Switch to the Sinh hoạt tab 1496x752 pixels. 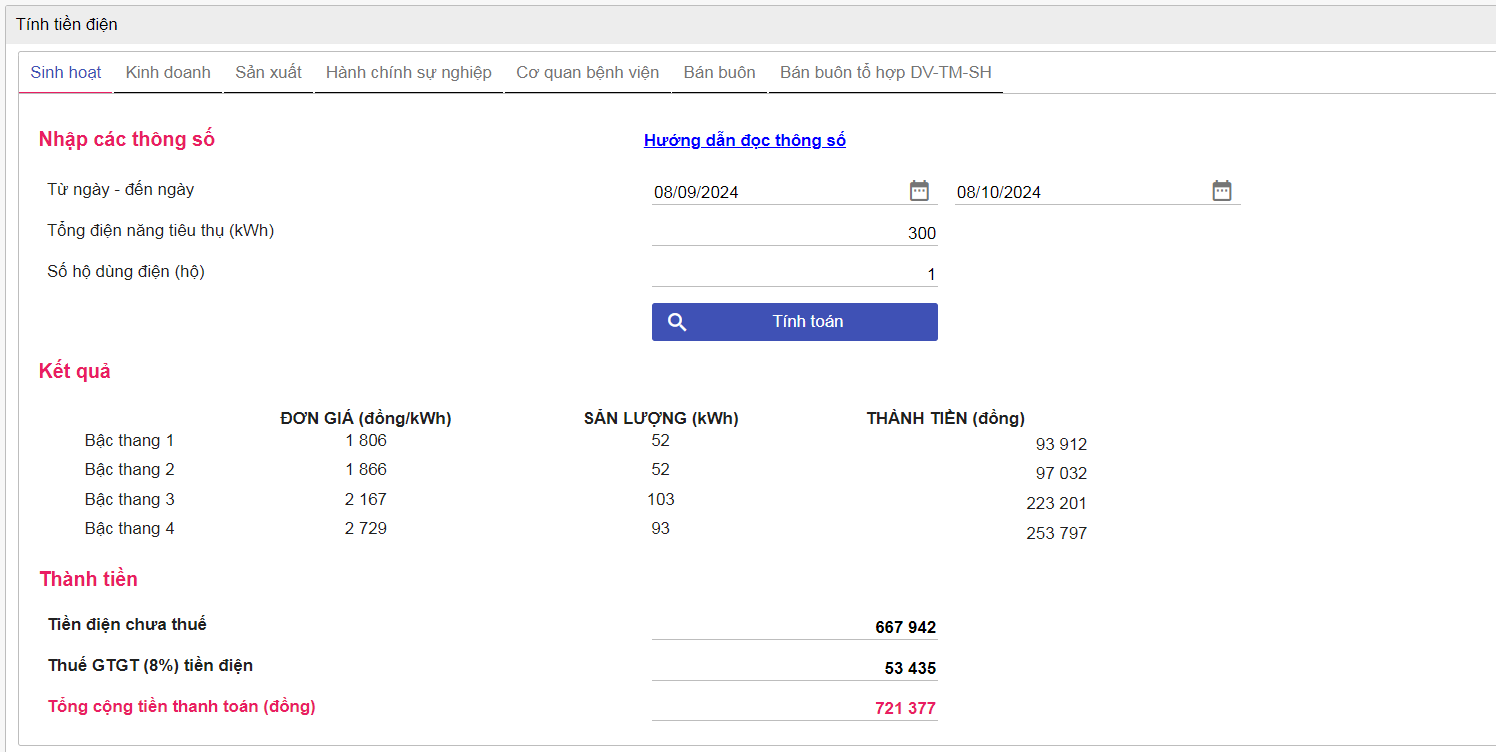pyautogui.click(x=66, y=72)
